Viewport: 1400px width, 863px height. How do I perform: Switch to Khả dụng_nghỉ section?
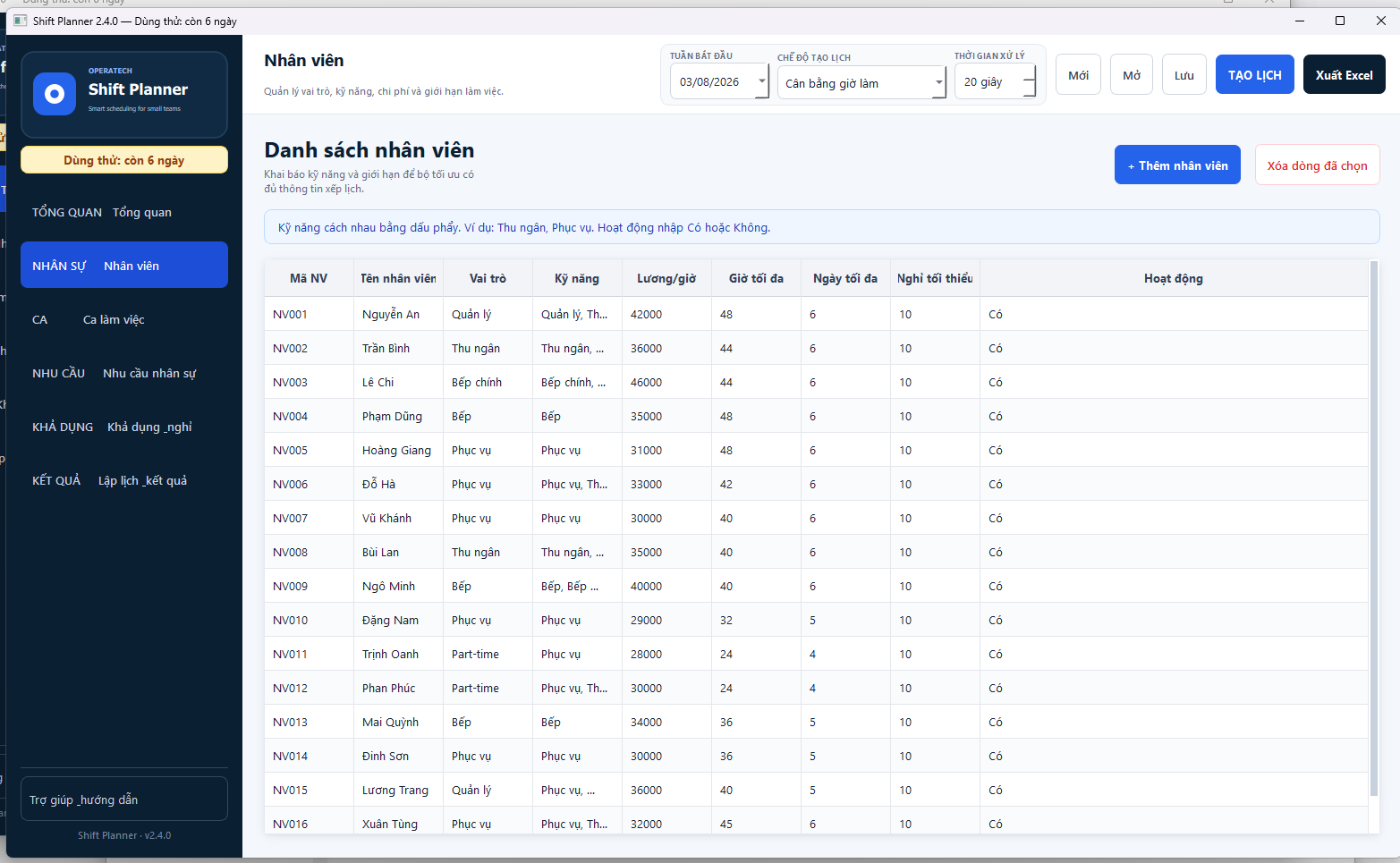pos(124,427)
